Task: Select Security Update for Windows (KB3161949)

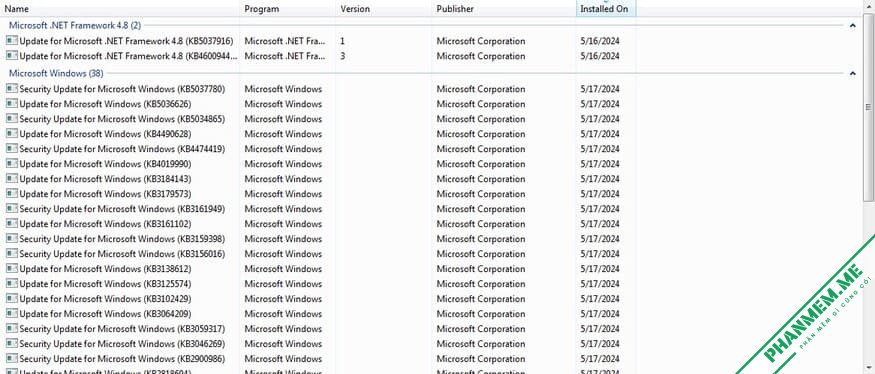Action: (x=122, y=209)
